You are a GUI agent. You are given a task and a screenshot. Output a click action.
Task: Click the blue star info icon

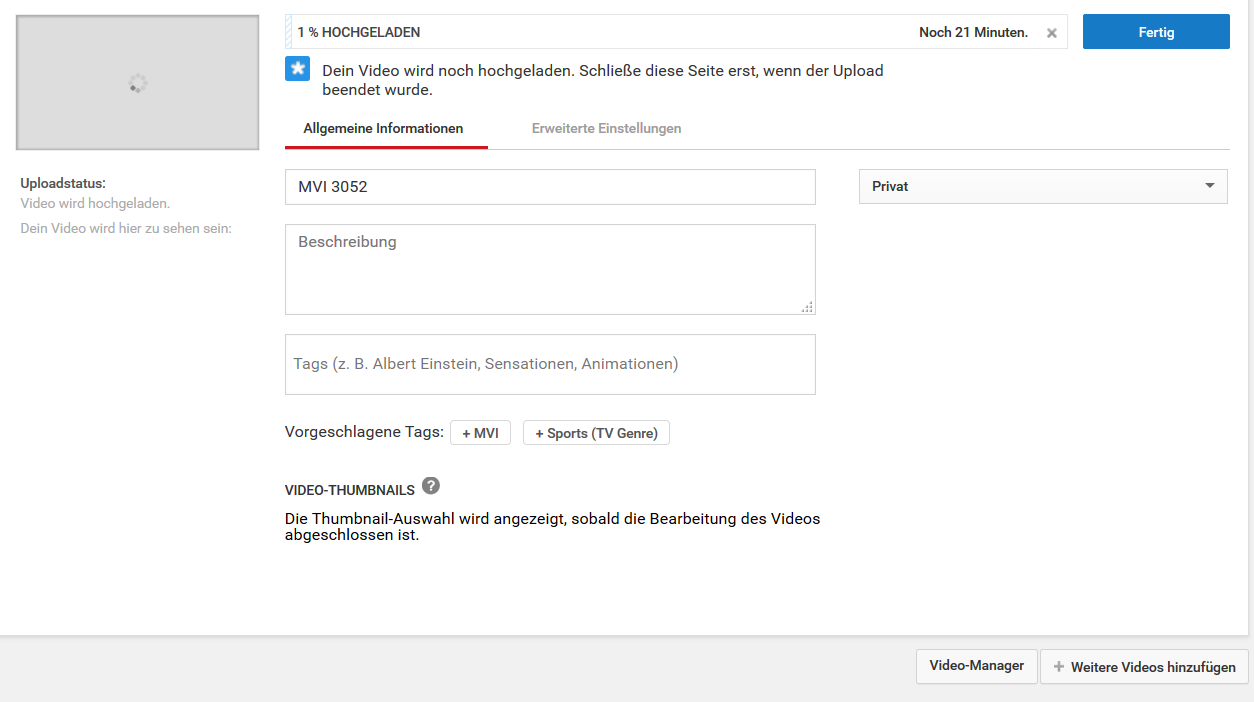coord(297,69)
